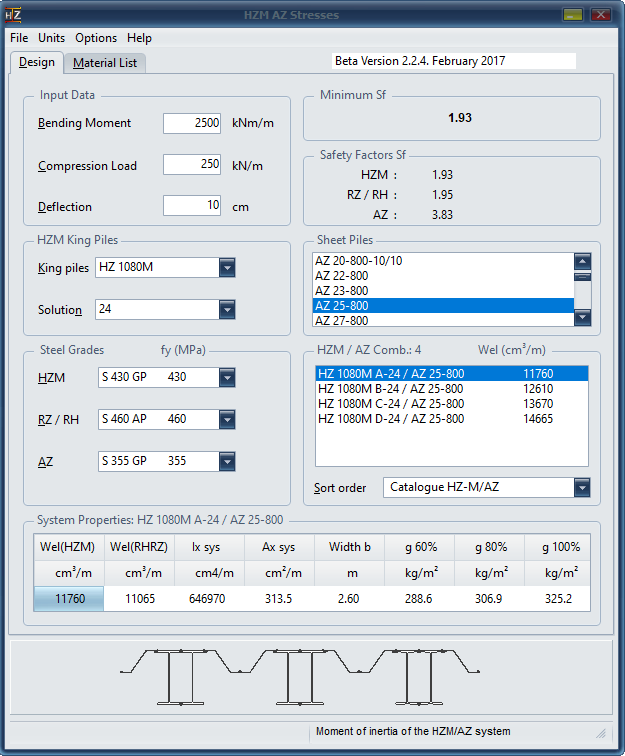625x756 pixels.
Task: Select AZ 27-800 sheet pile
Action: 443,320
